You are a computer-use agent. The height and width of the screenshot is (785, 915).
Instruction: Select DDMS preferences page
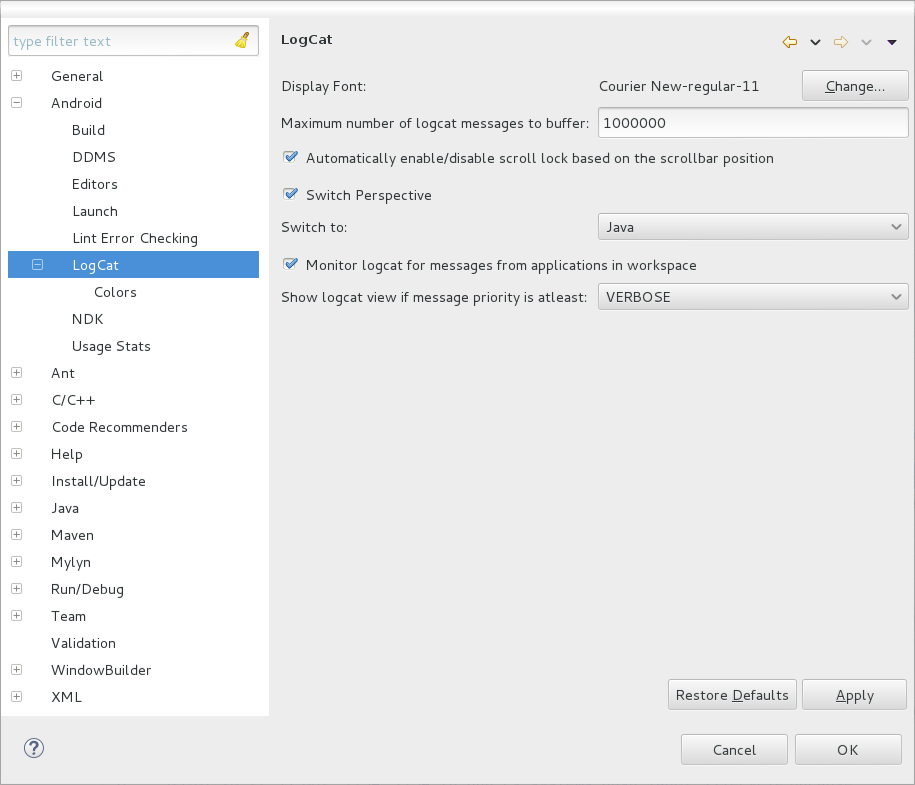point(94,157)
